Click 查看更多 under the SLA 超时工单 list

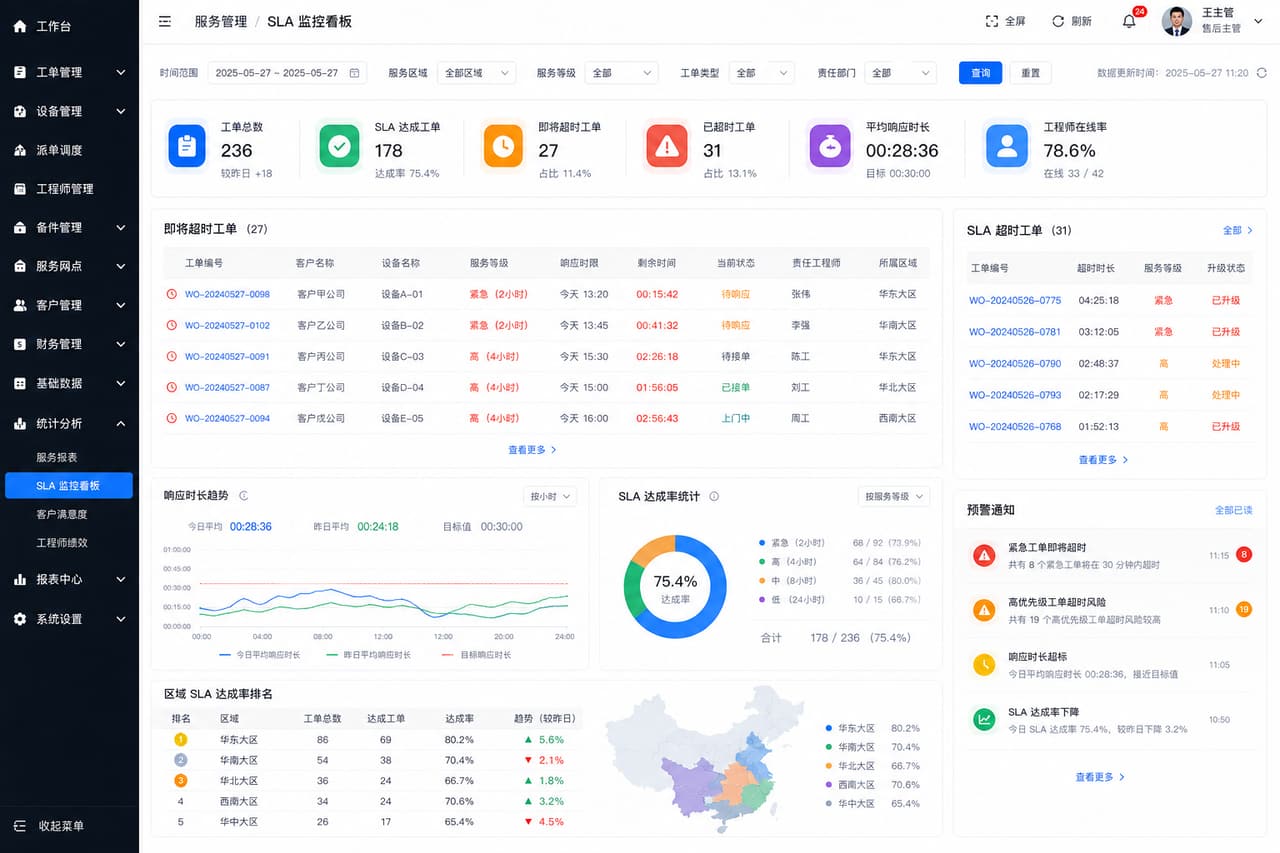coord(1103,460)
